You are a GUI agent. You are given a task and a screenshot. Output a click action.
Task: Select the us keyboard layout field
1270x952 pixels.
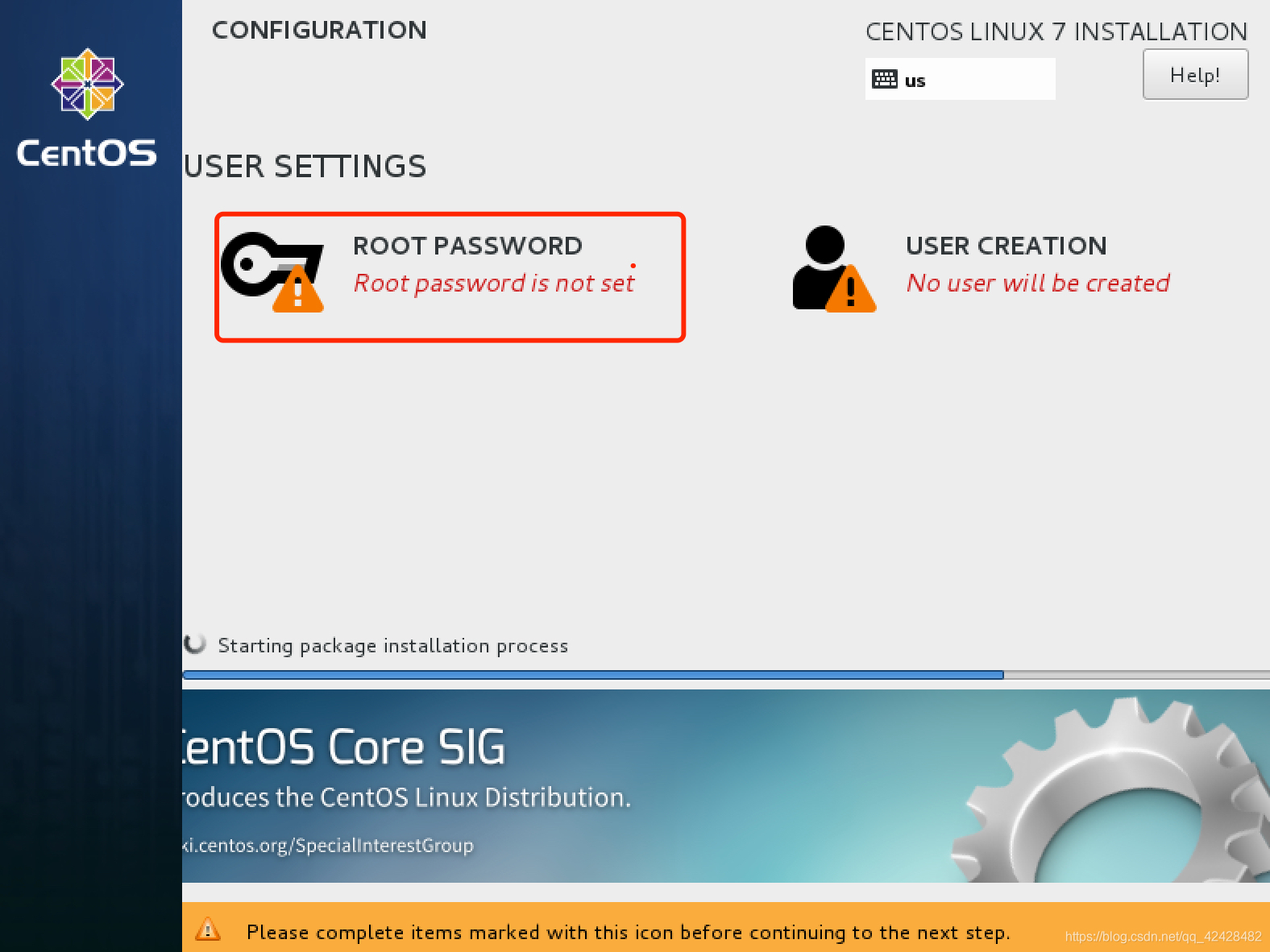tap(960, 79)
